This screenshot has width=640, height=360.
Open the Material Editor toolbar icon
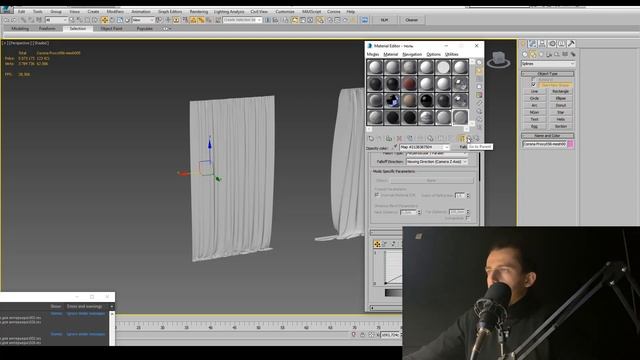click(320, 20)
